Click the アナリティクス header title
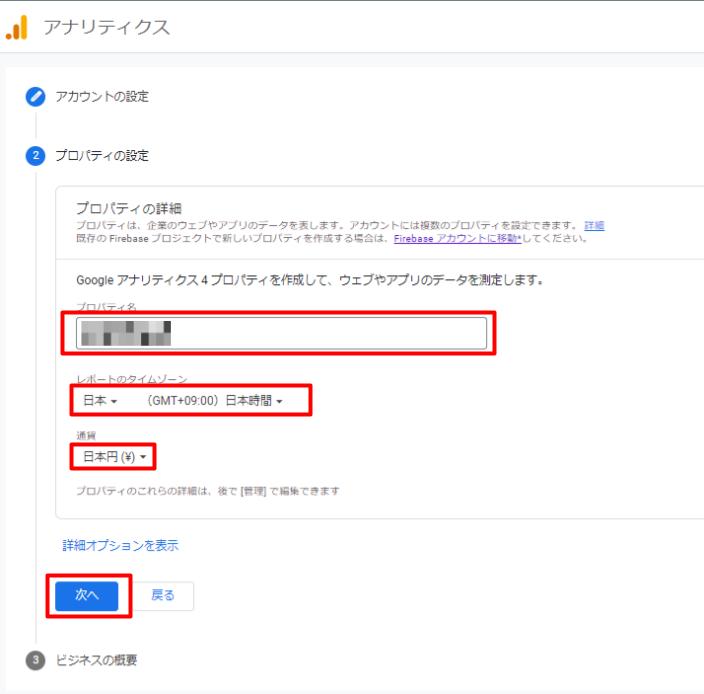 tap(107, 27)
